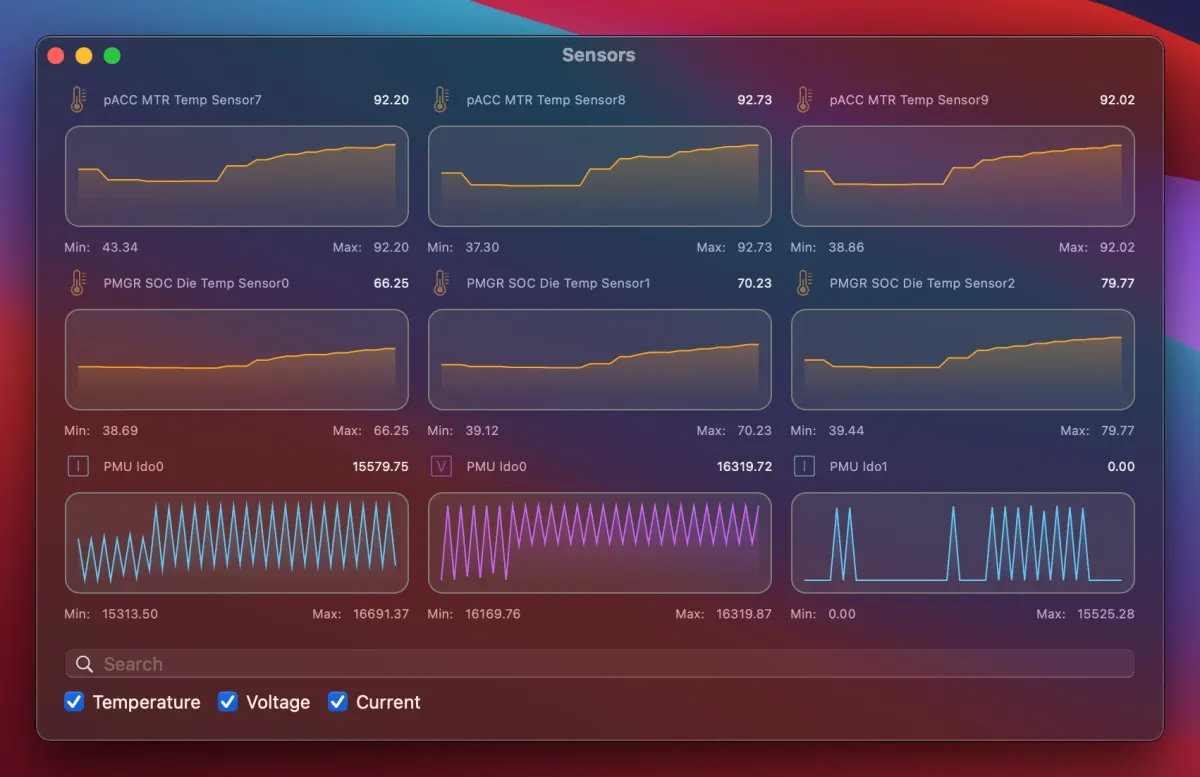The width and height of the screenshot is (1200, 777).
Task: Uncheck the Temperature checkbox
Action: (74, 702)
